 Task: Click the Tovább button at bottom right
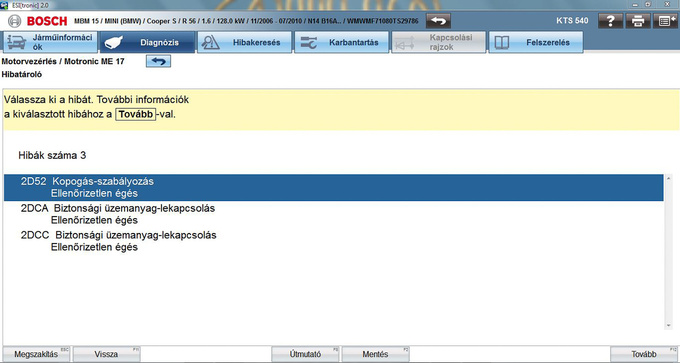tap(644, 354)
